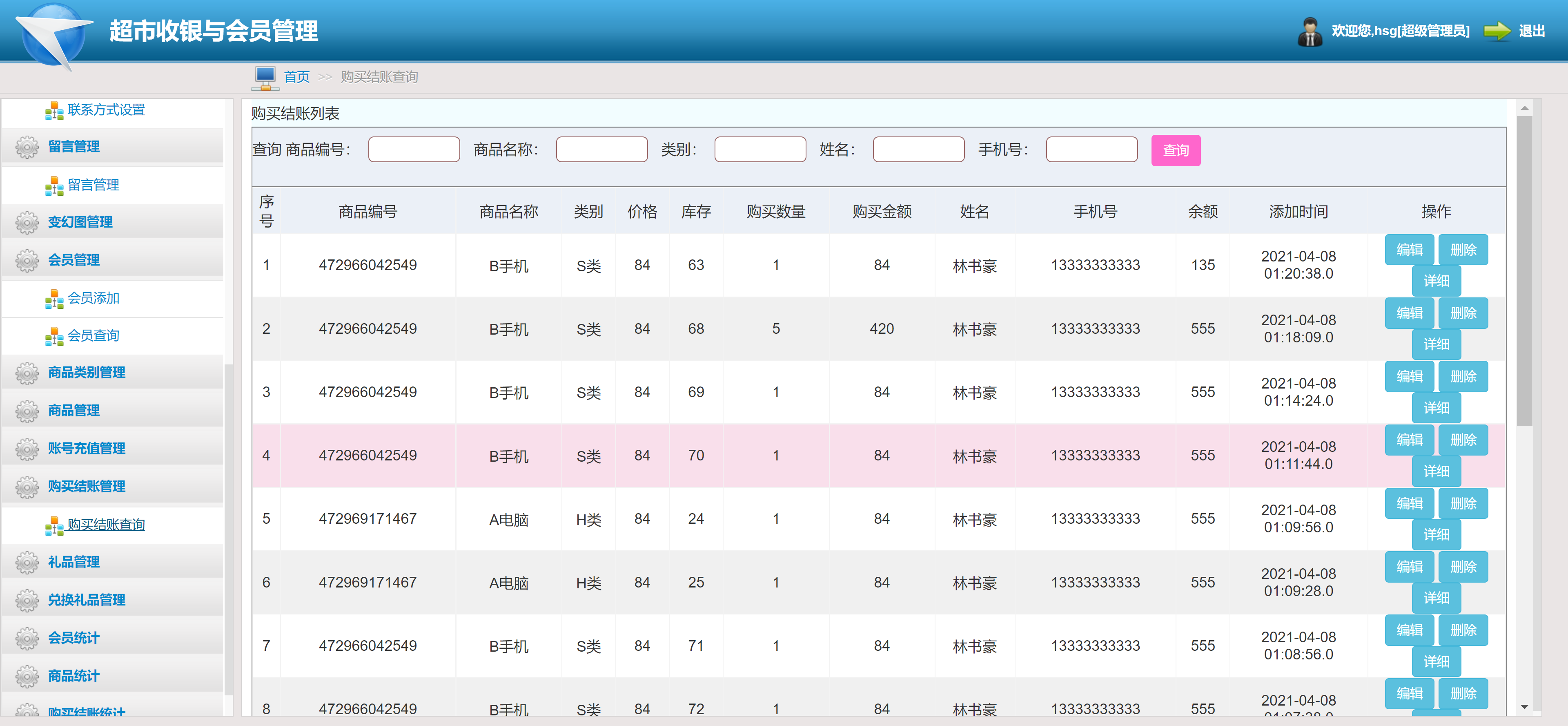Click the gear icon next to 礼品管理

[27, 562]
